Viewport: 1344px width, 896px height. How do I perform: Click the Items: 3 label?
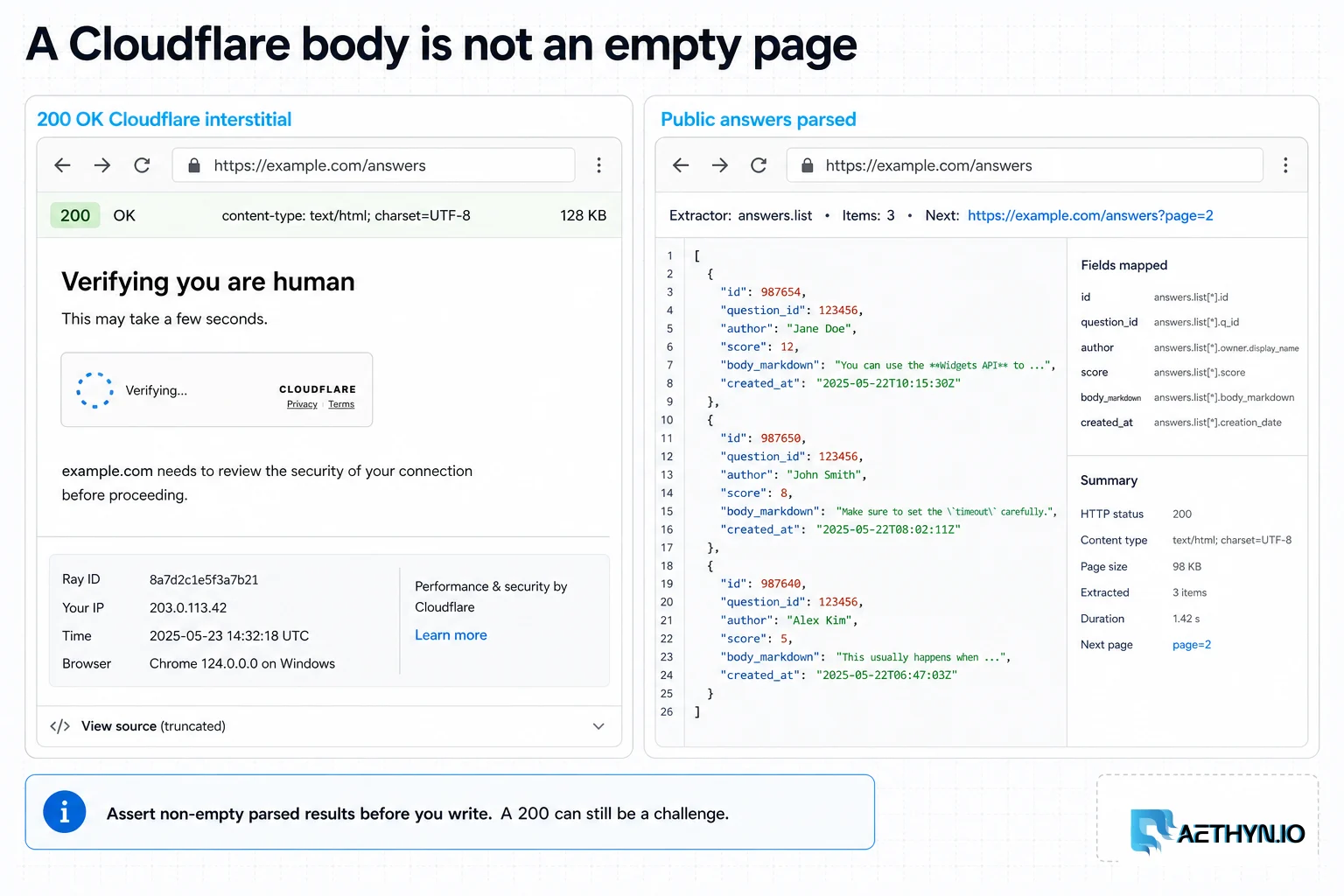pos(868,215)
